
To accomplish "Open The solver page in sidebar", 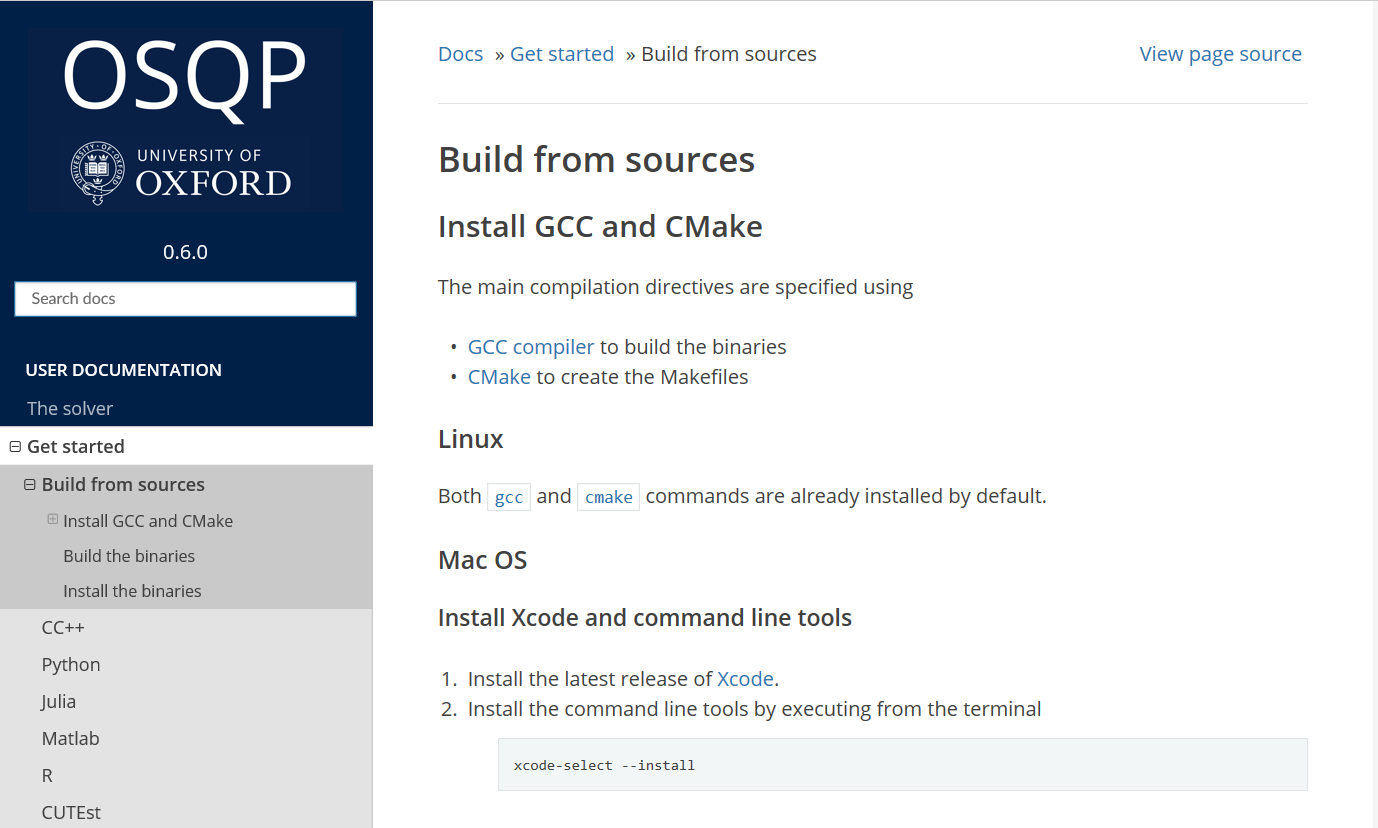I will click(70, 408).
